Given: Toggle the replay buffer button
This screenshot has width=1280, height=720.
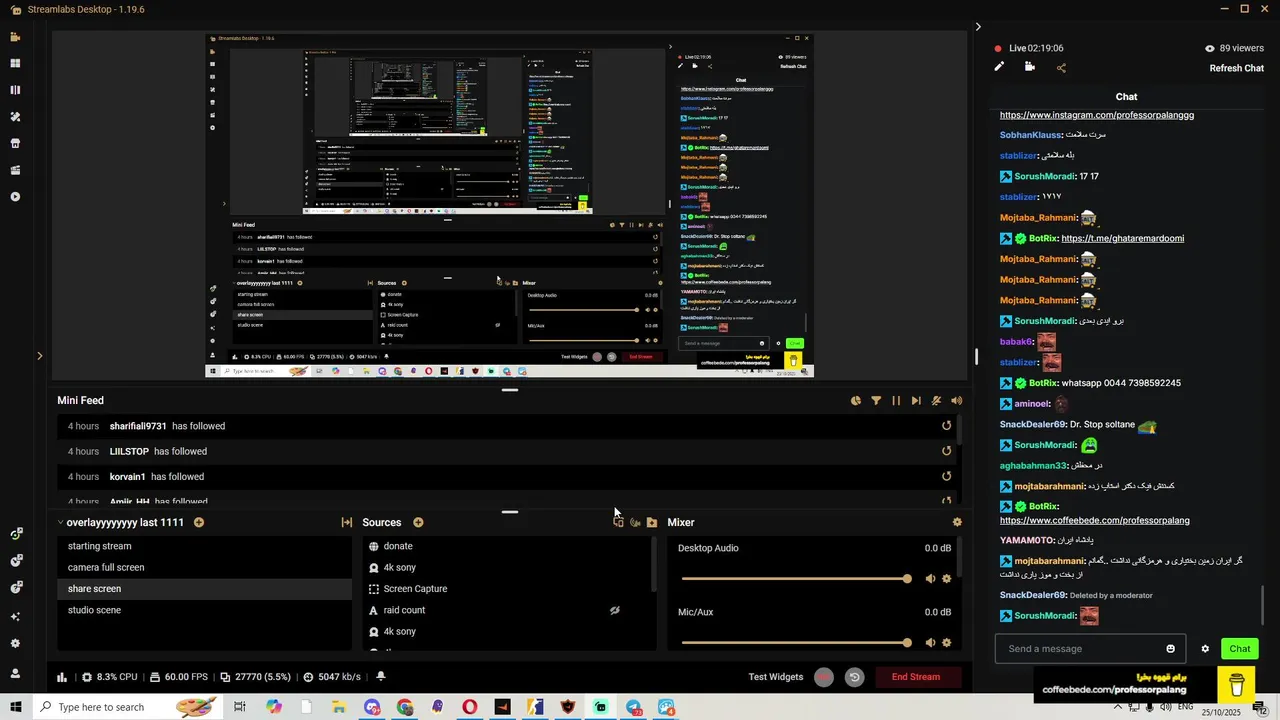Looking at the screenshot, I should pos(854,677).
